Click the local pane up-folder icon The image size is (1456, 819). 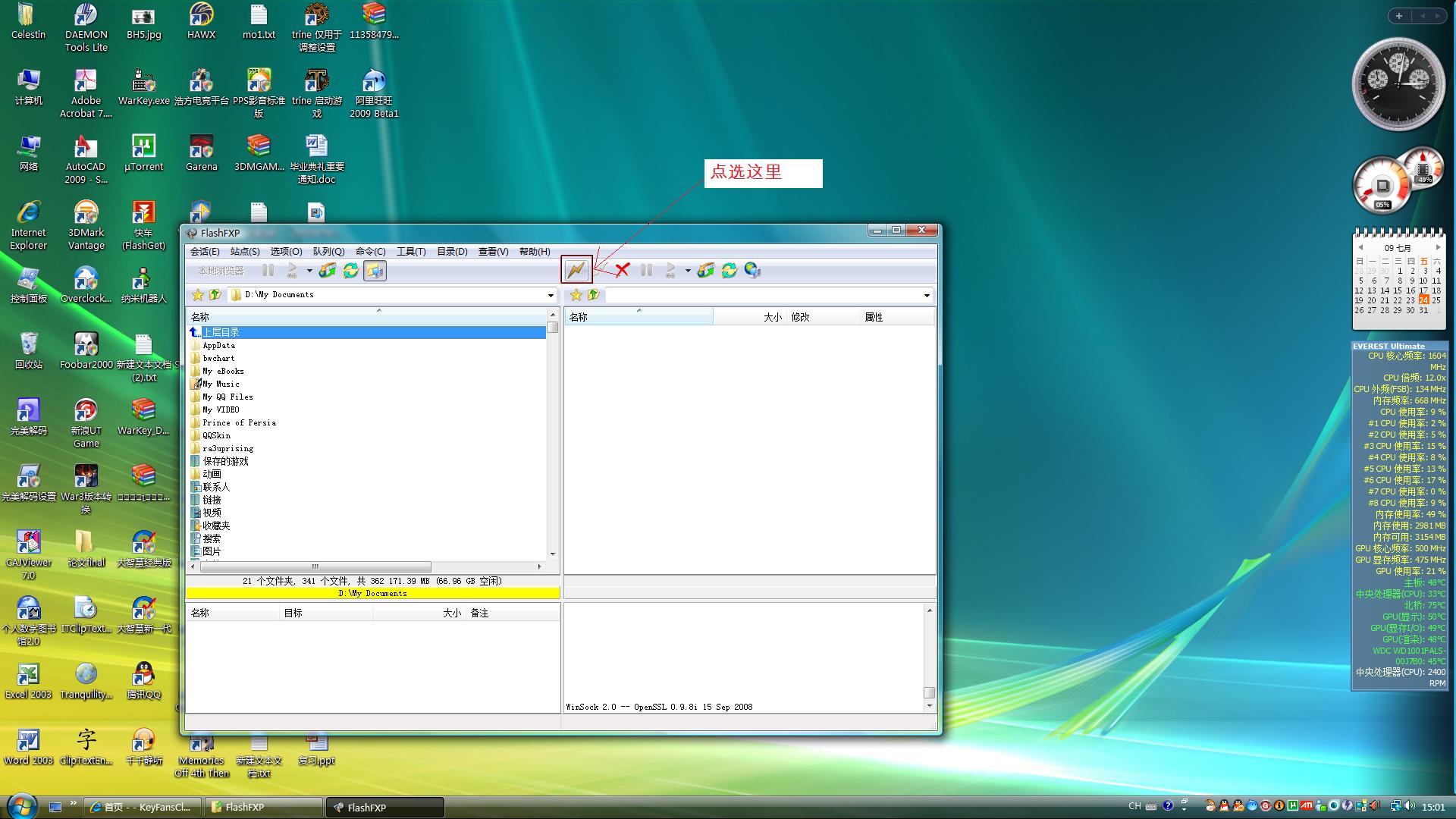[215, 295]
